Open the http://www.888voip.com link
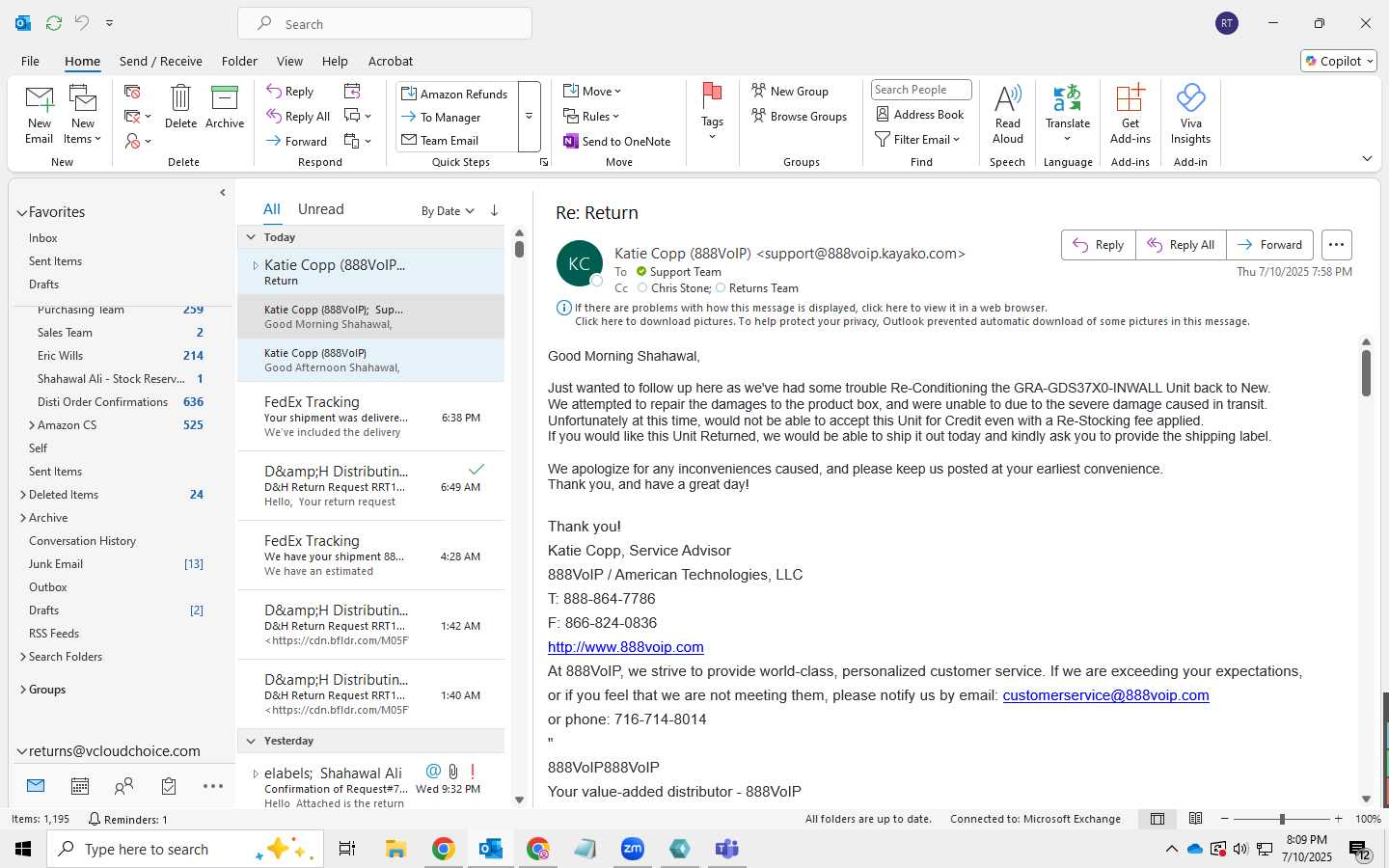This screenshot has height=868, width=1389. click(626, 647)
